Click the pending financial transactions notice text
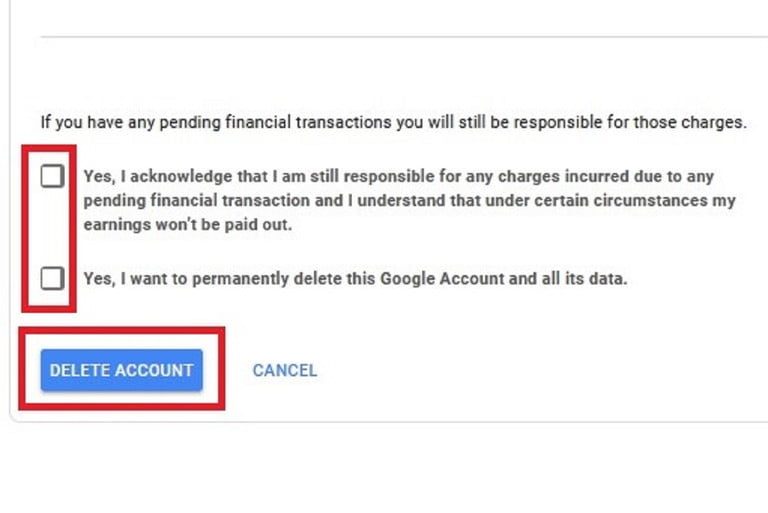This screenshot has height=513, width=768. [393, 123]
